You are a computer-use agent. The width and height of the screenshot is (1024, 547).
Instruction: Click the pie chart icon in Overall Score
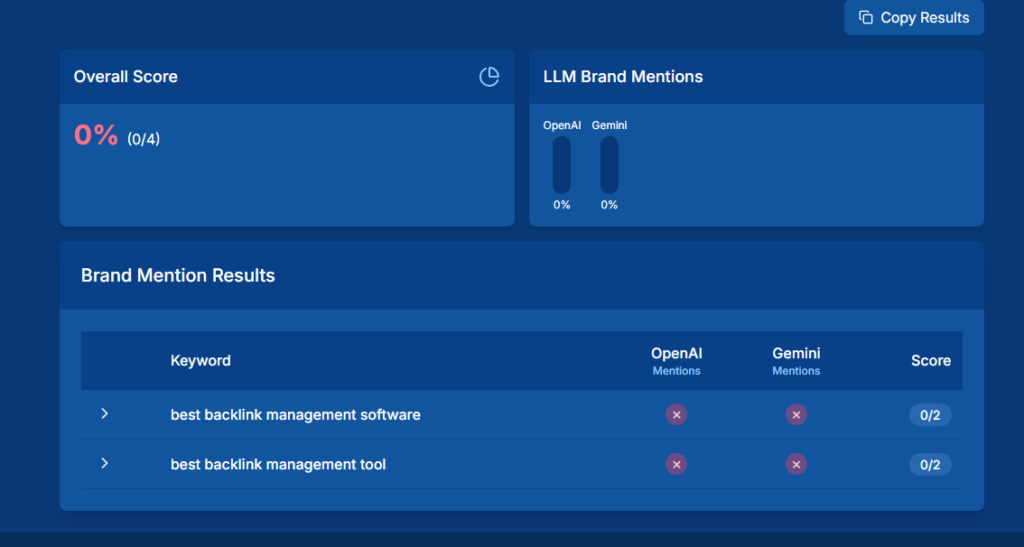click(489, 77)
